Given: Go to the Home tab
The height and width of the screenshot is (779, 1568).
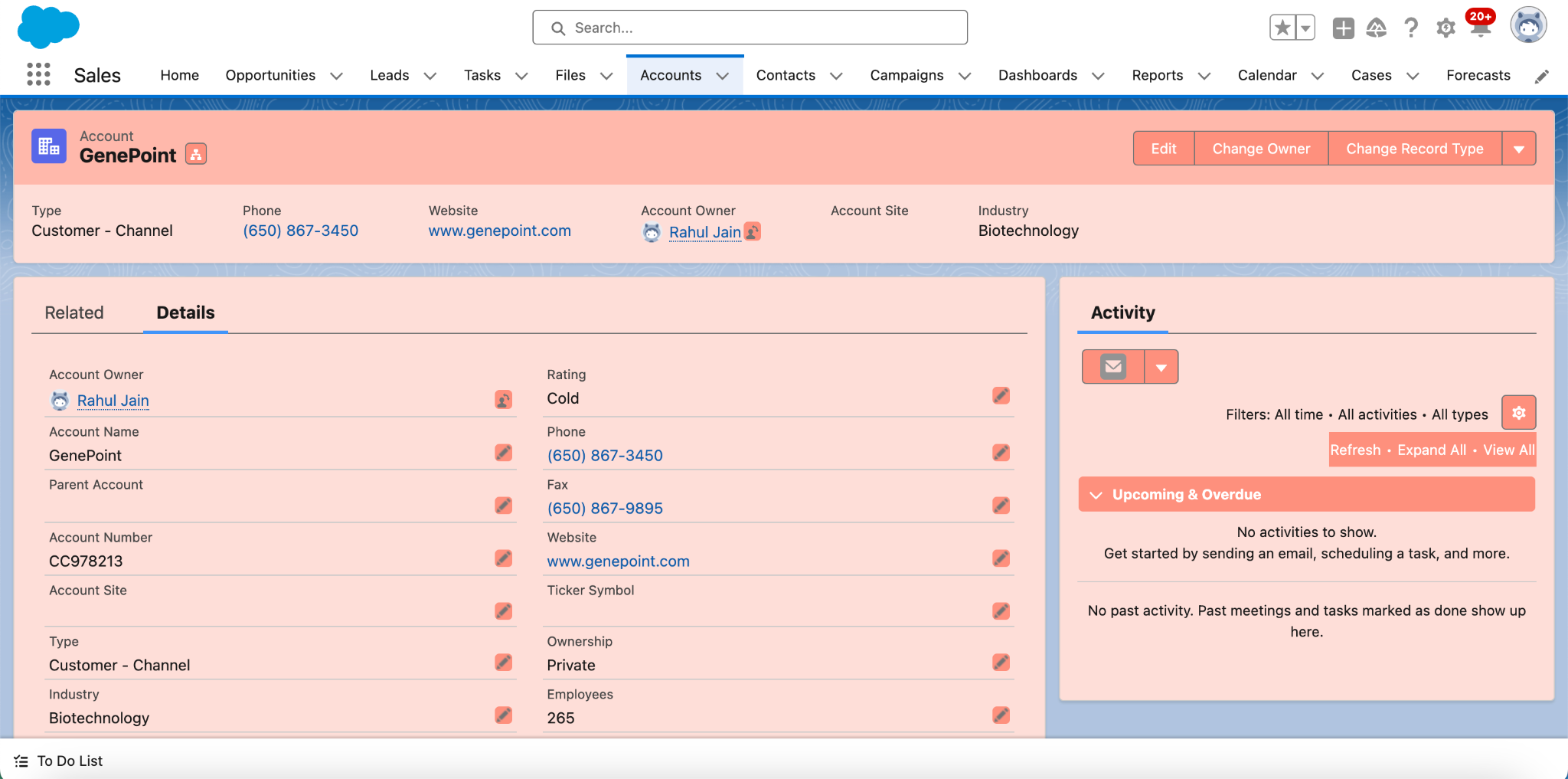Looking at the screenshot, I should (x=180, y=75).
